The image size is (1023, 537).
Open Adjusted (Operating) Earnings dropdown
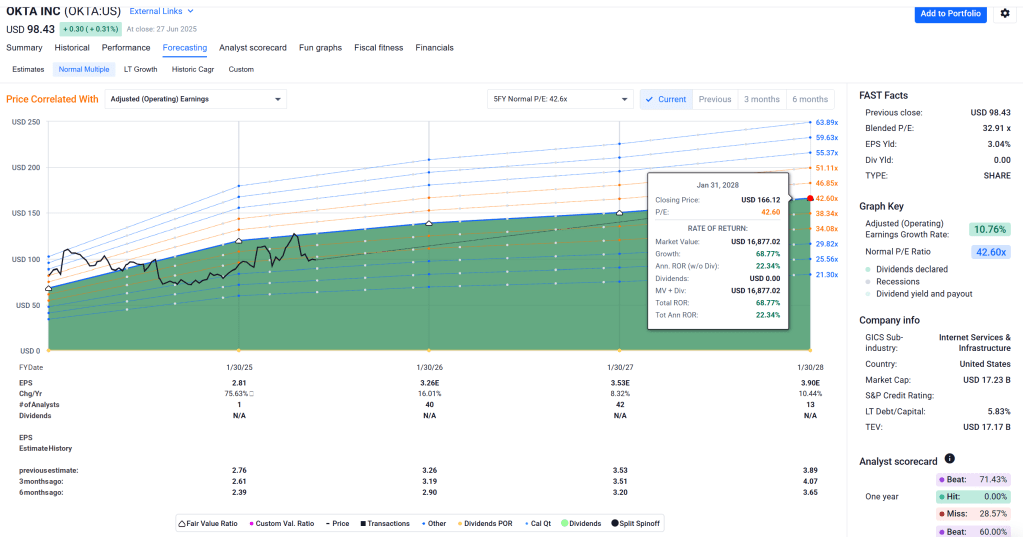click(196, 99)
